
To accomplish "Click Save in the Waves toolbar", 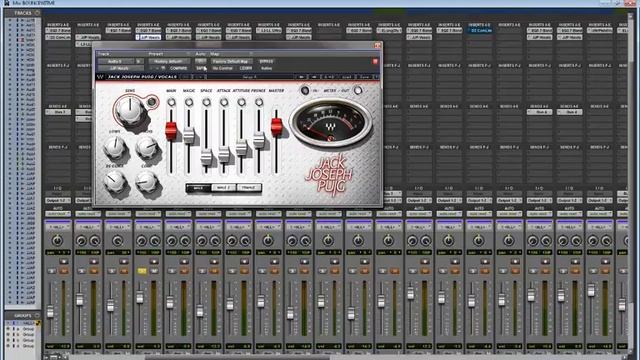I will [x=364, y=77].
